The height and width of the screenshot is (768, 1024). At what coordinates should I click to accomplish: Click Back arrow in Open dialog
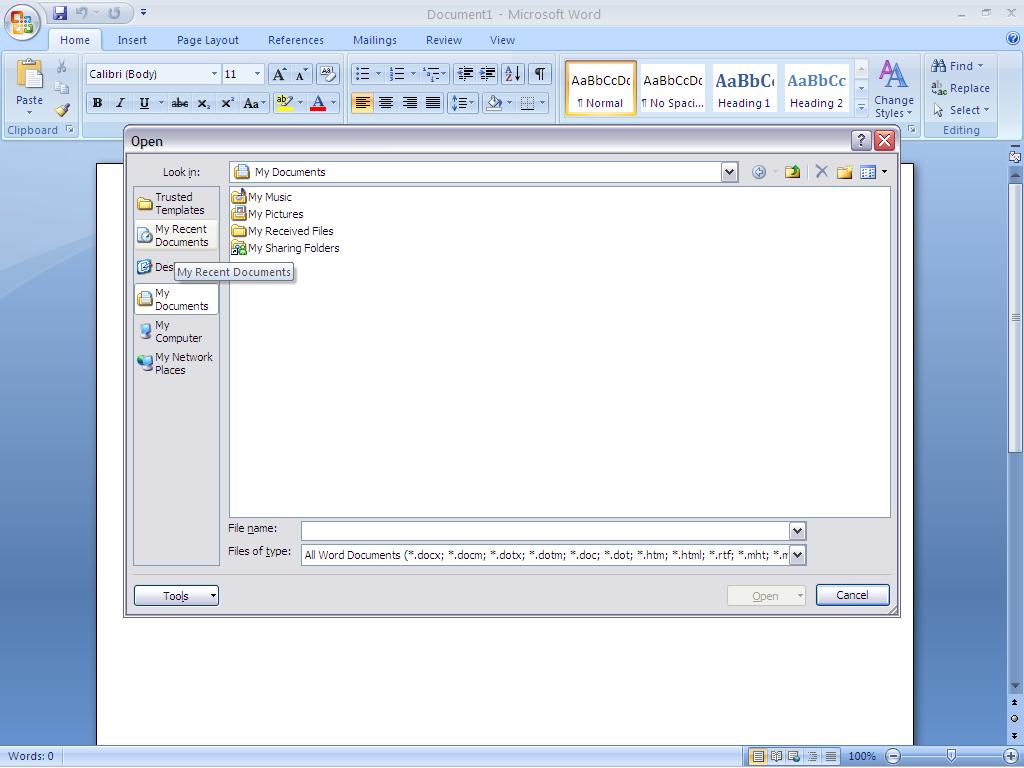759,172
